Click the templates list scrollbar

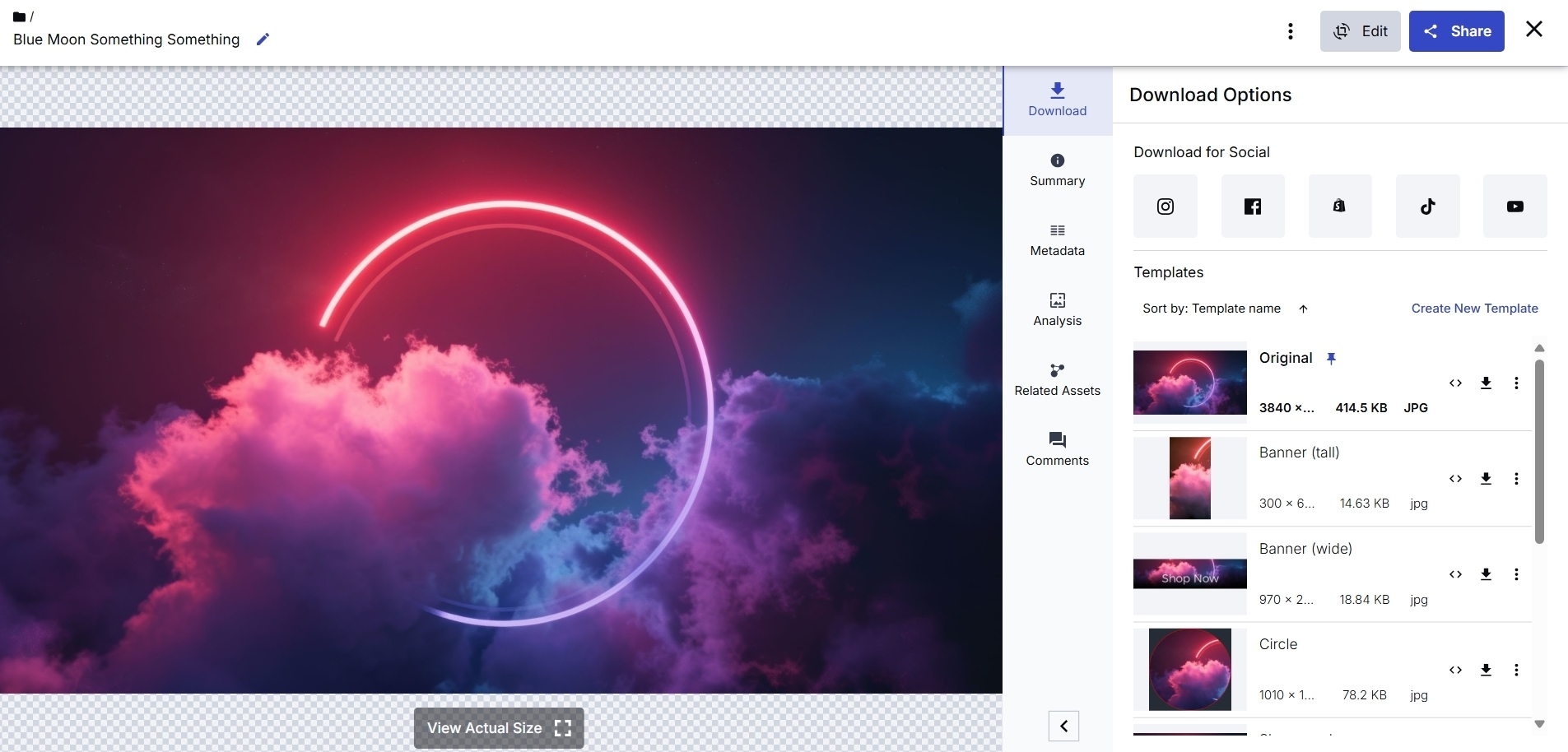[1539, 451]
